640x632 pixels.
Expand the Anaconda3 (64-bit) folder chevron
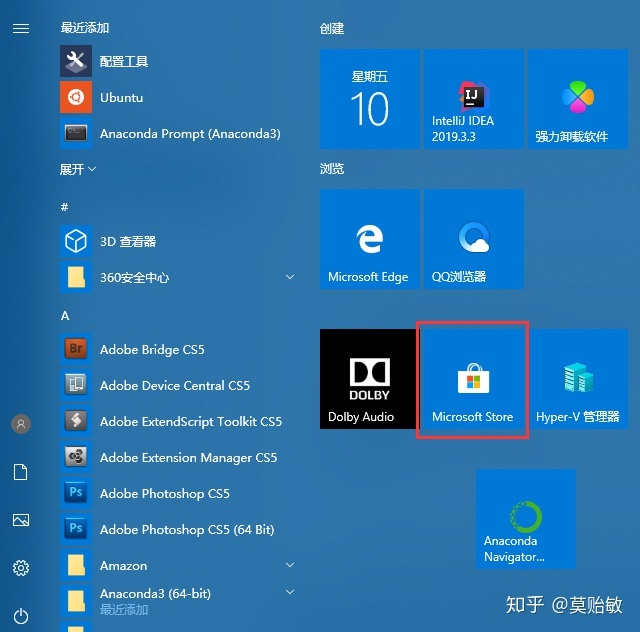pos(290,592)
